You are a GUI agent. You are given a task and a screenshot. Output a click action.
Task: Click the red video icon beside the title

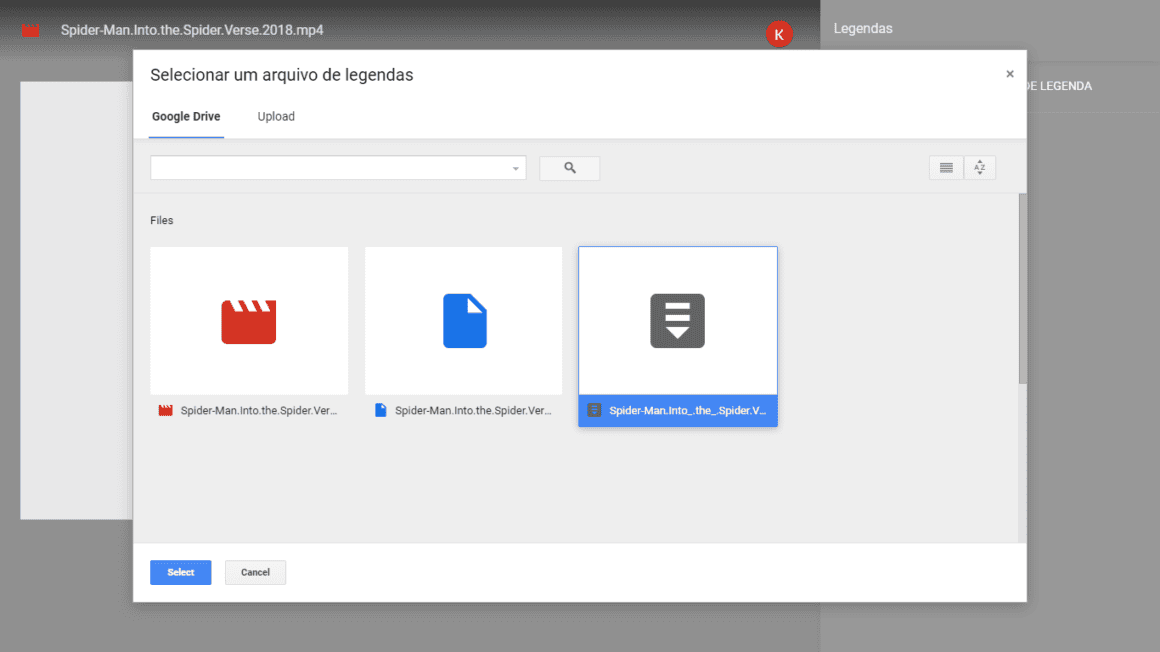click(x=30, y=30)
